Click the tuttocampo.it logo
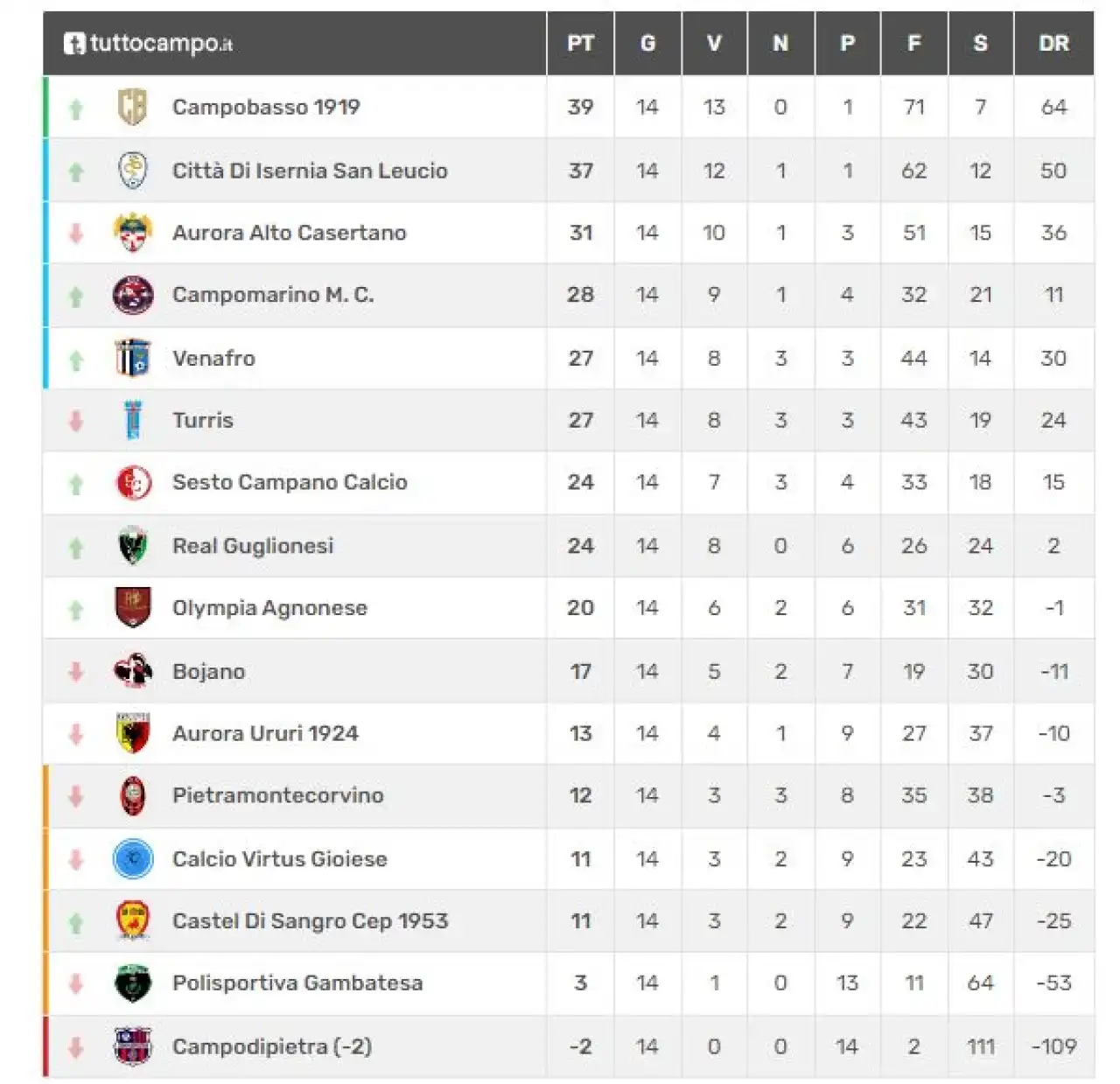The width and height of the screenshot is (1120, 1084). (148, 43)
